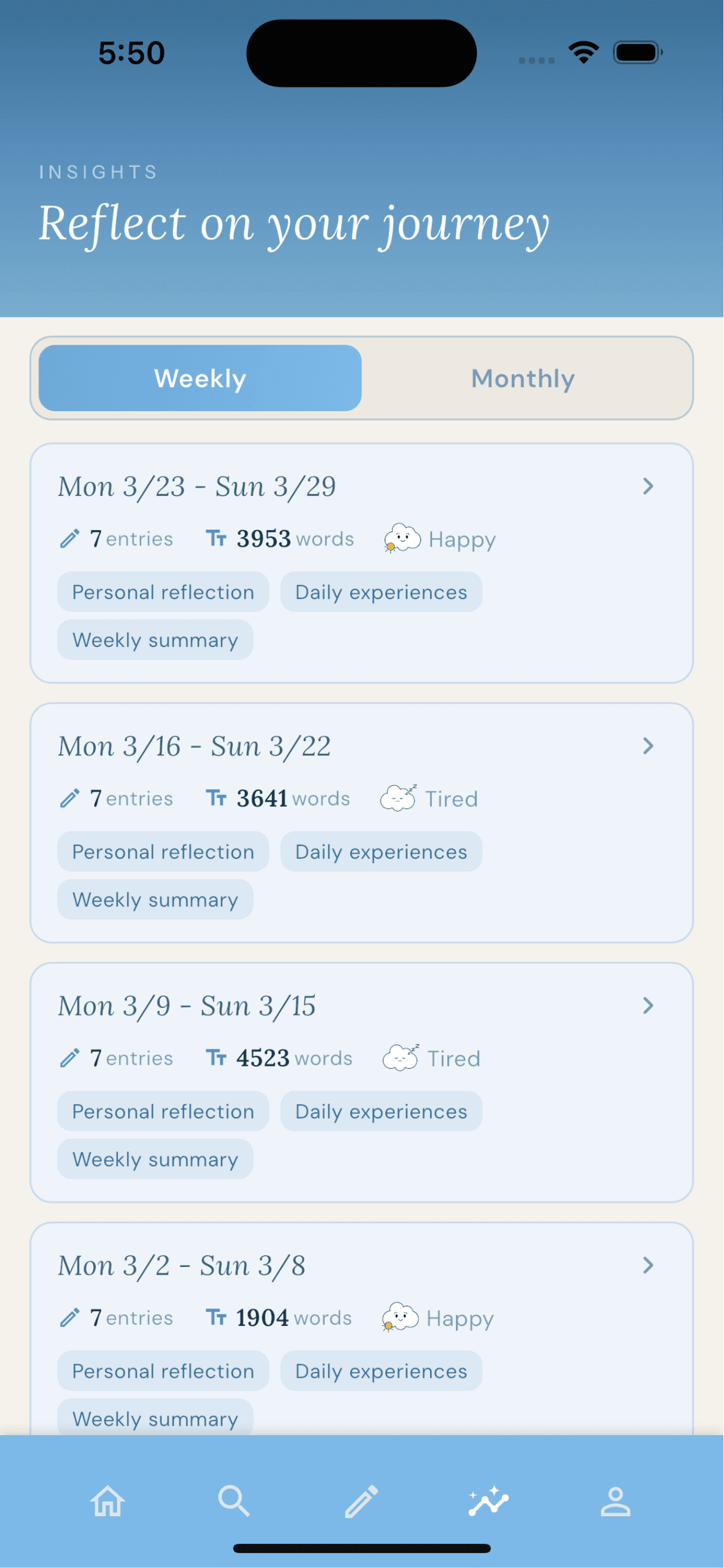Image resolution: width=724 pixels, height=1568 pixels.
Task: Tap Personal reflection tag in 3/23 week
Action: (163, 592)
